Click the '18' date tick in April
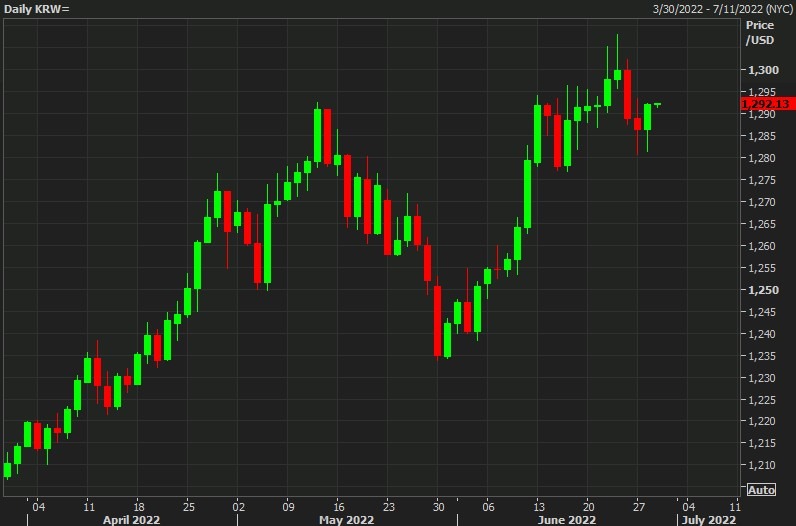Viewport: 796px width, 526px height. [139, 507]
